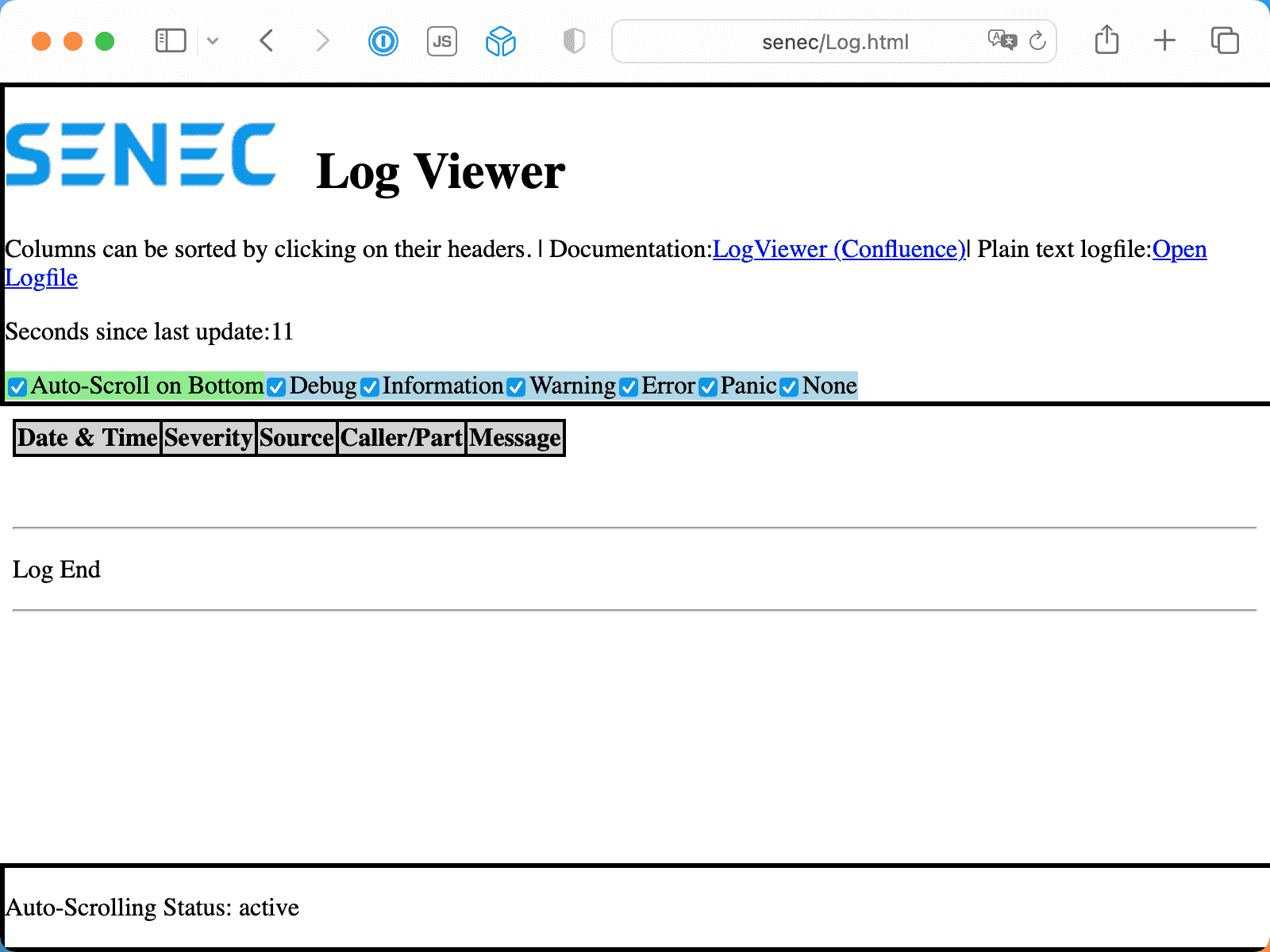Open the share sheet

click(1106, 40)
